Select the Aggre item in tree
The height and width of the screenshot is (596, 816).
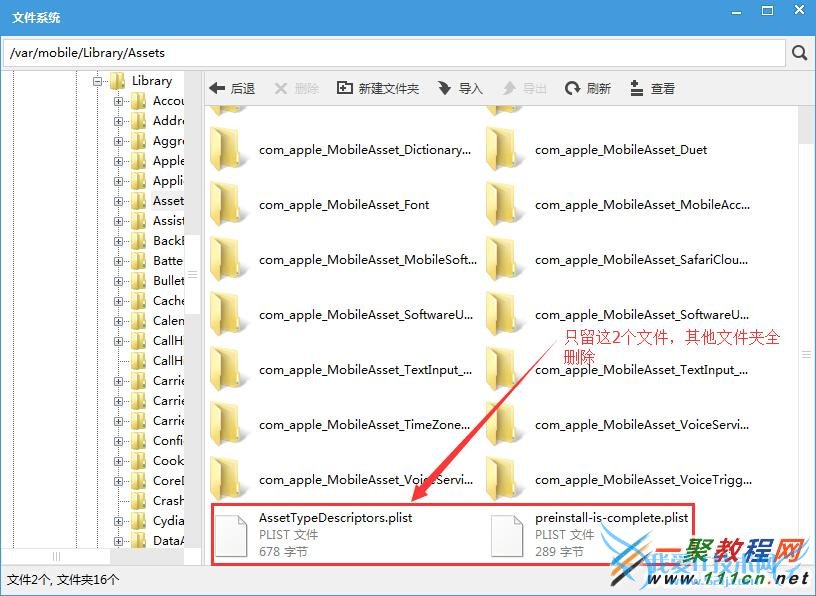[x=168, y=141]
